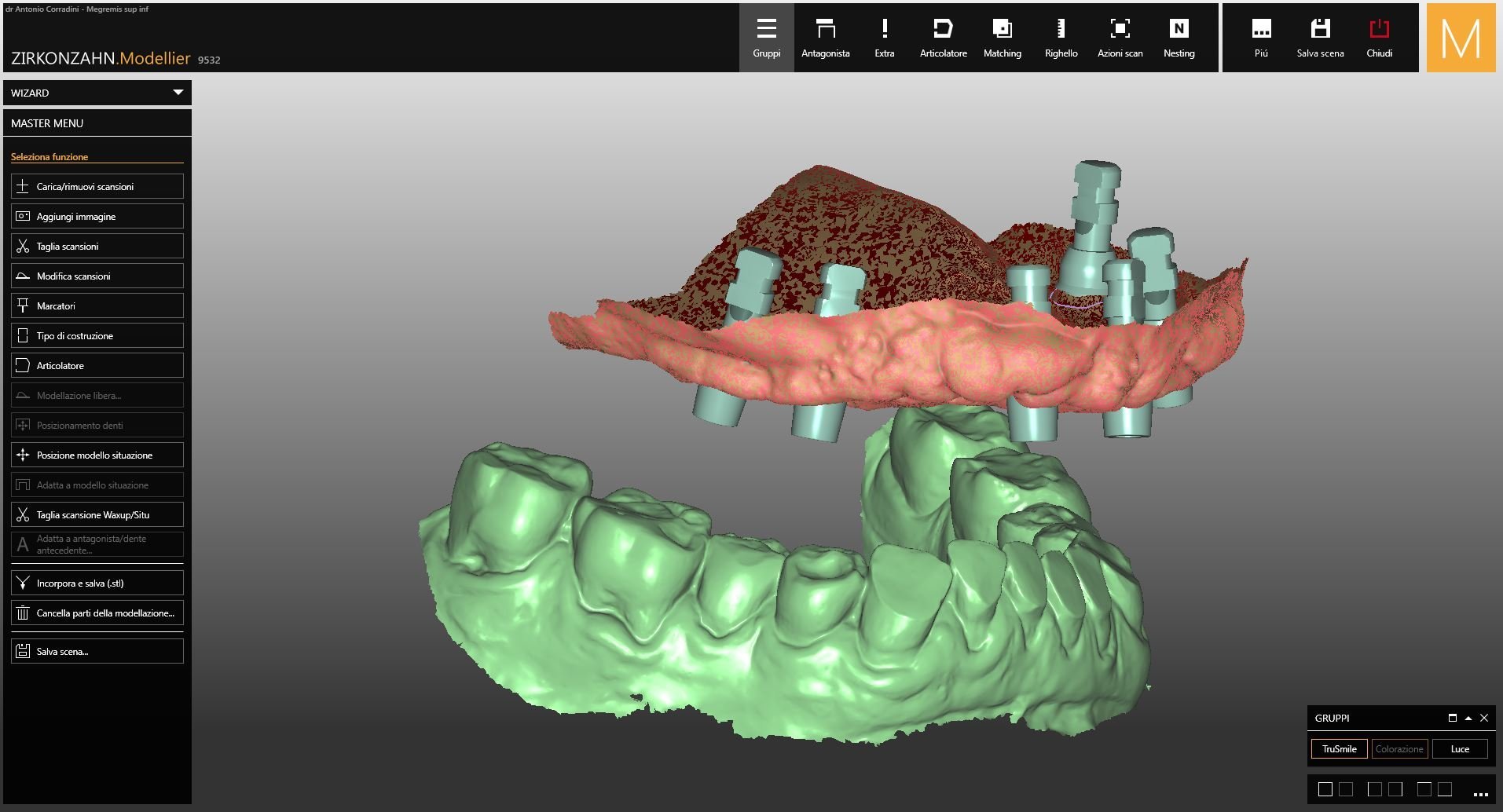Expand the WIZARD dropdown

[x=178, y=93]
